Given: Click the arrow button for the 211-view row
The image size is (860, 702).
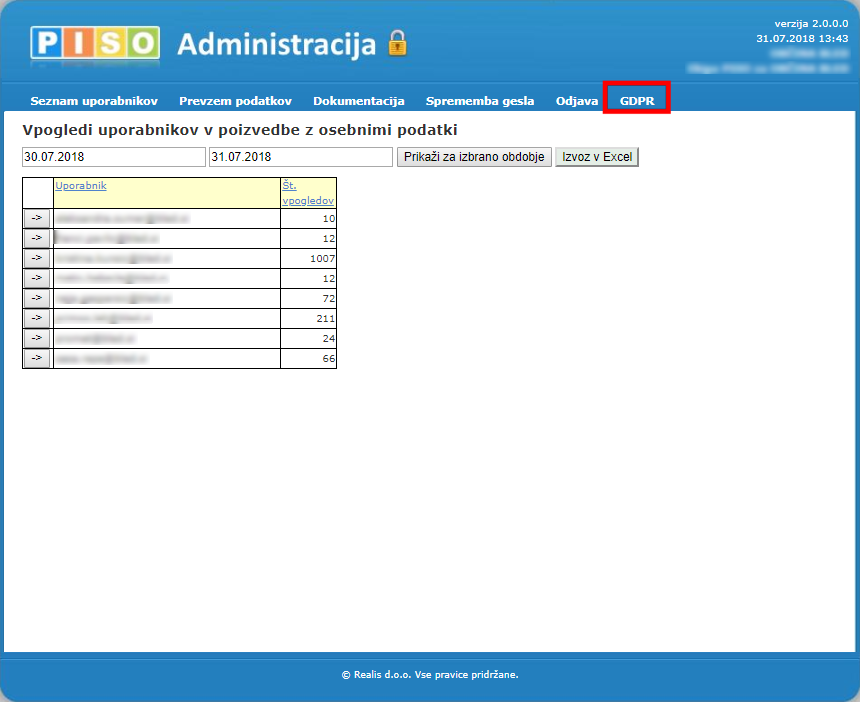Looking at the screenshot, I should (37, 318).
